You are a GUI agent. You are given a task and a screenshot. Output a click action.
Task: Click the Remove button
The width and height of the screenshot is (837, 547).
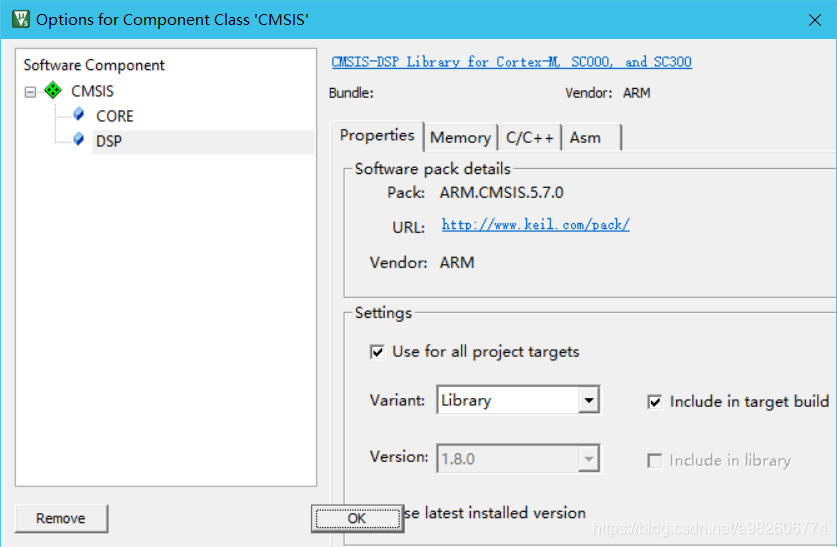tap(61, 518)
